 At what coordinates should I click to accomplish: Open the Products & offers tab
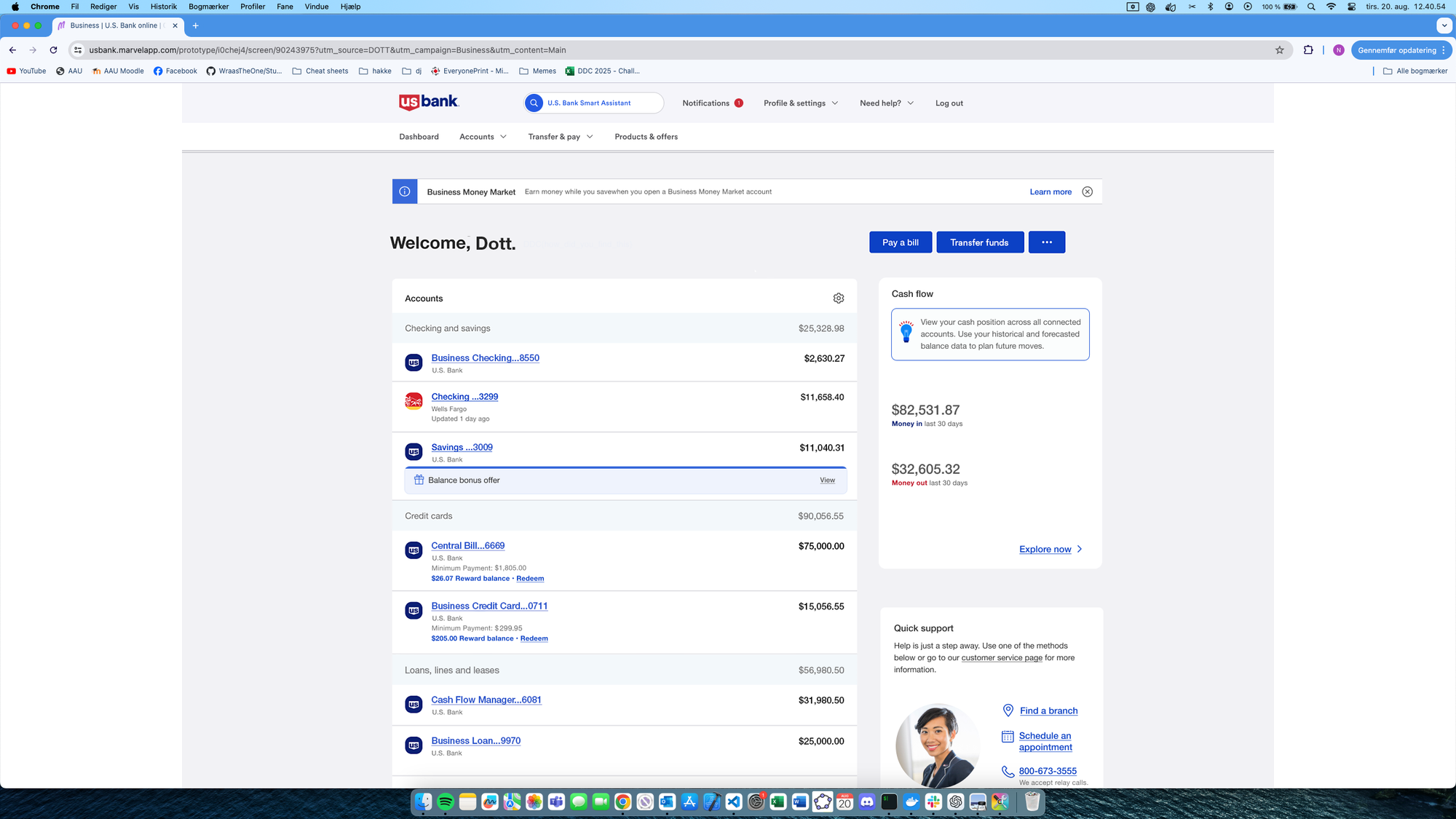coord(646,137)
